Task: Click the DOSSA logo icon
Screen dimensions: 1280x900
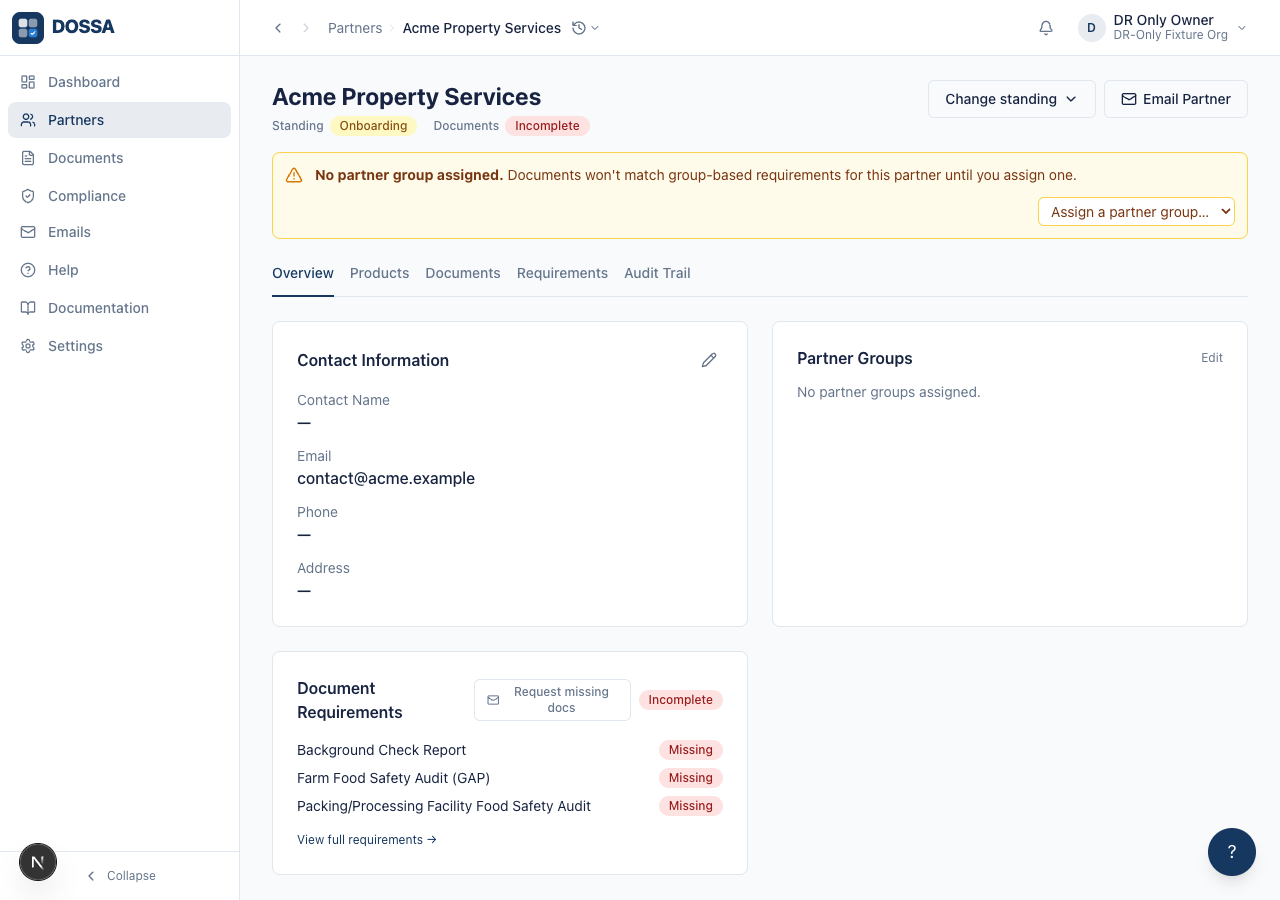Action: click(28, 28)
